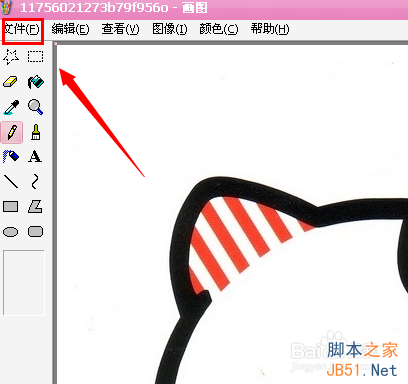Click the Paint app title bar icon
The height and width of the screenshot is (384, 408).
pyautogui.click(x=6, y=7)
